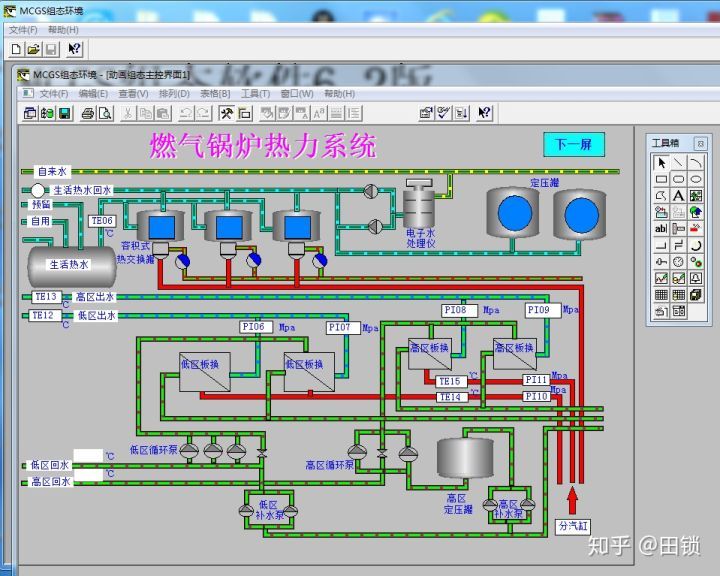Click the open folder icon in top toolbar
The image size is (720, 576).
(33, 49)
